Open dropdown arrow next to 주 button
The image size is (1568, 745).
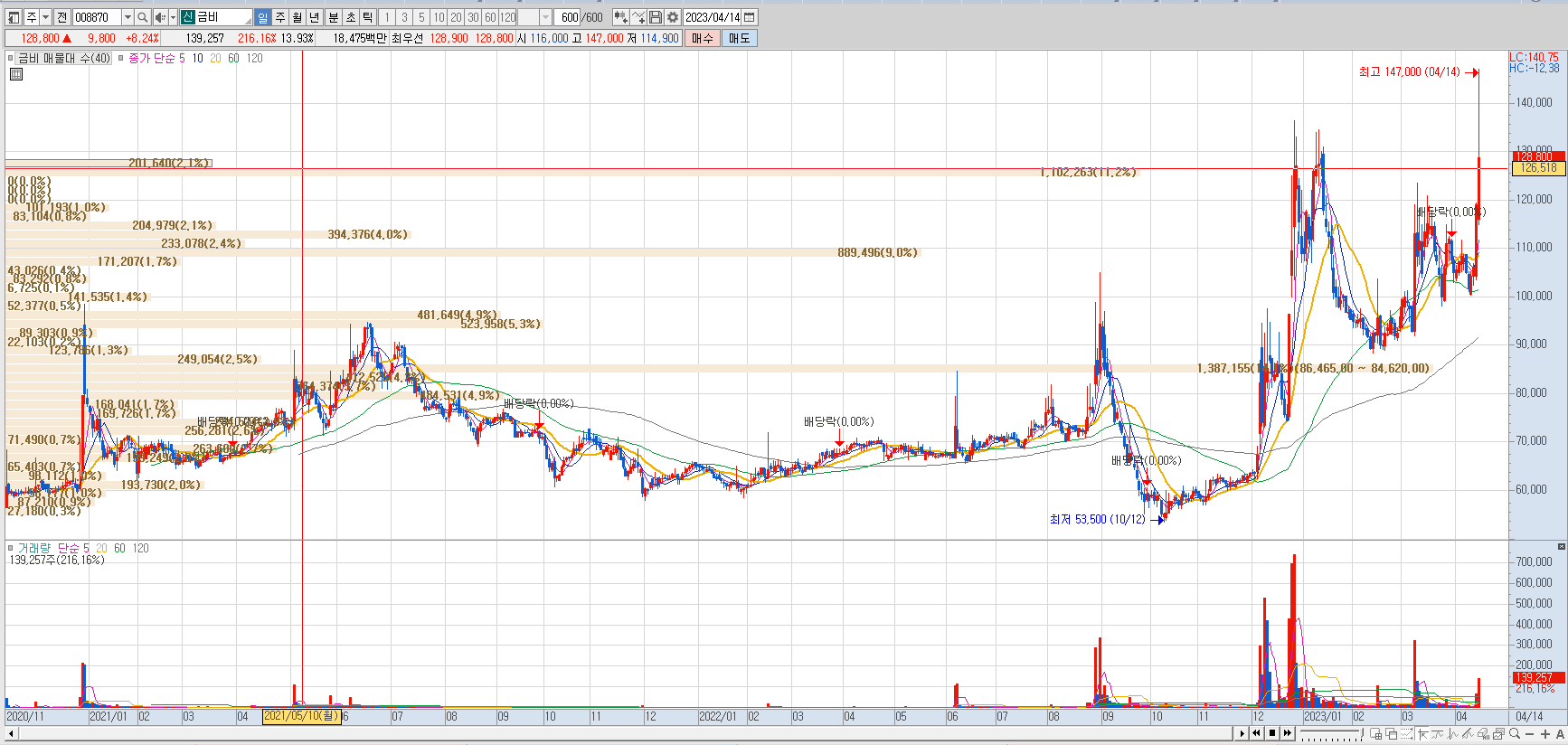pyautogui.click(x=45, y=17)
